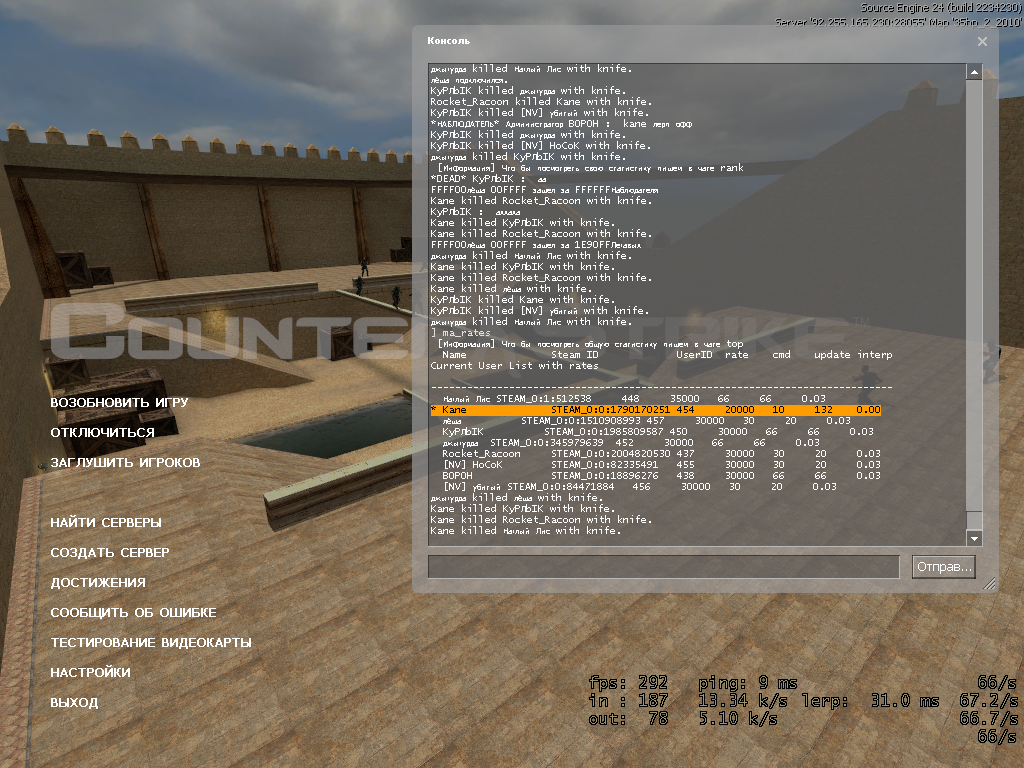Click the Отправ... submit button

pyautogui.click(x=944, y=566)
